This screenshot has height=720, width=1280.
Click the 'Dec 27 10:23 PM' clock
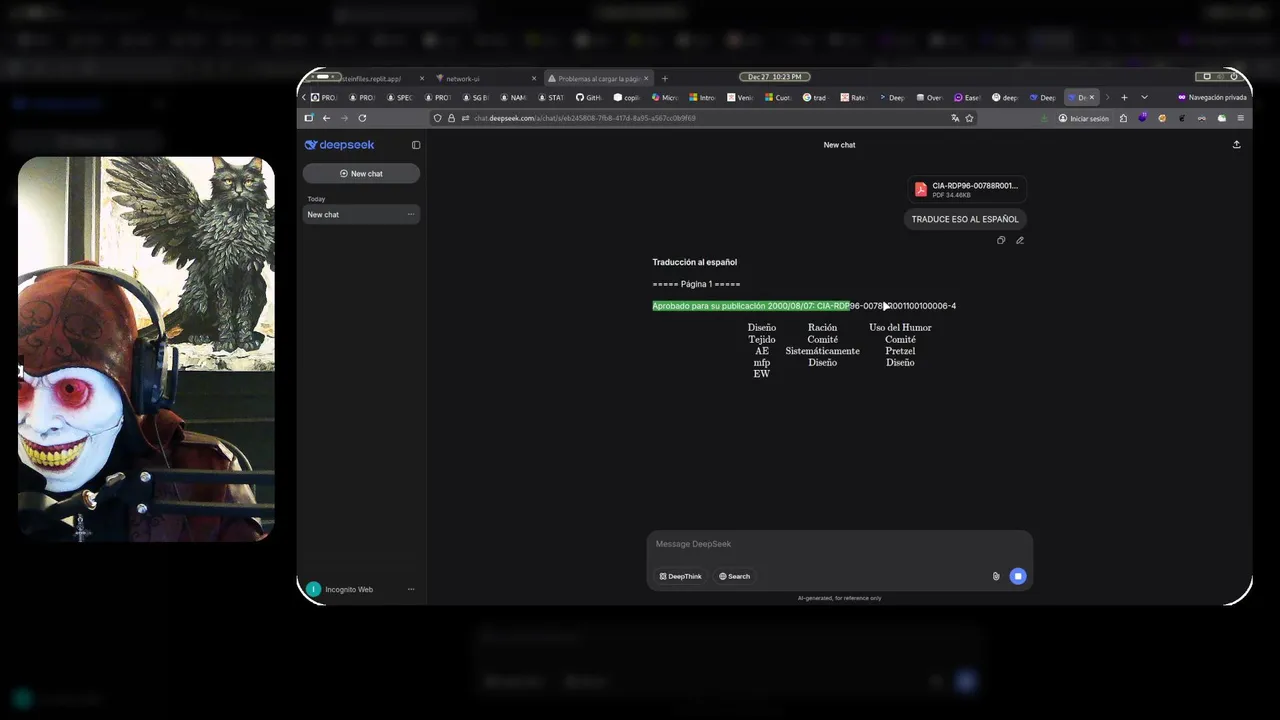[x=774, y=77]
